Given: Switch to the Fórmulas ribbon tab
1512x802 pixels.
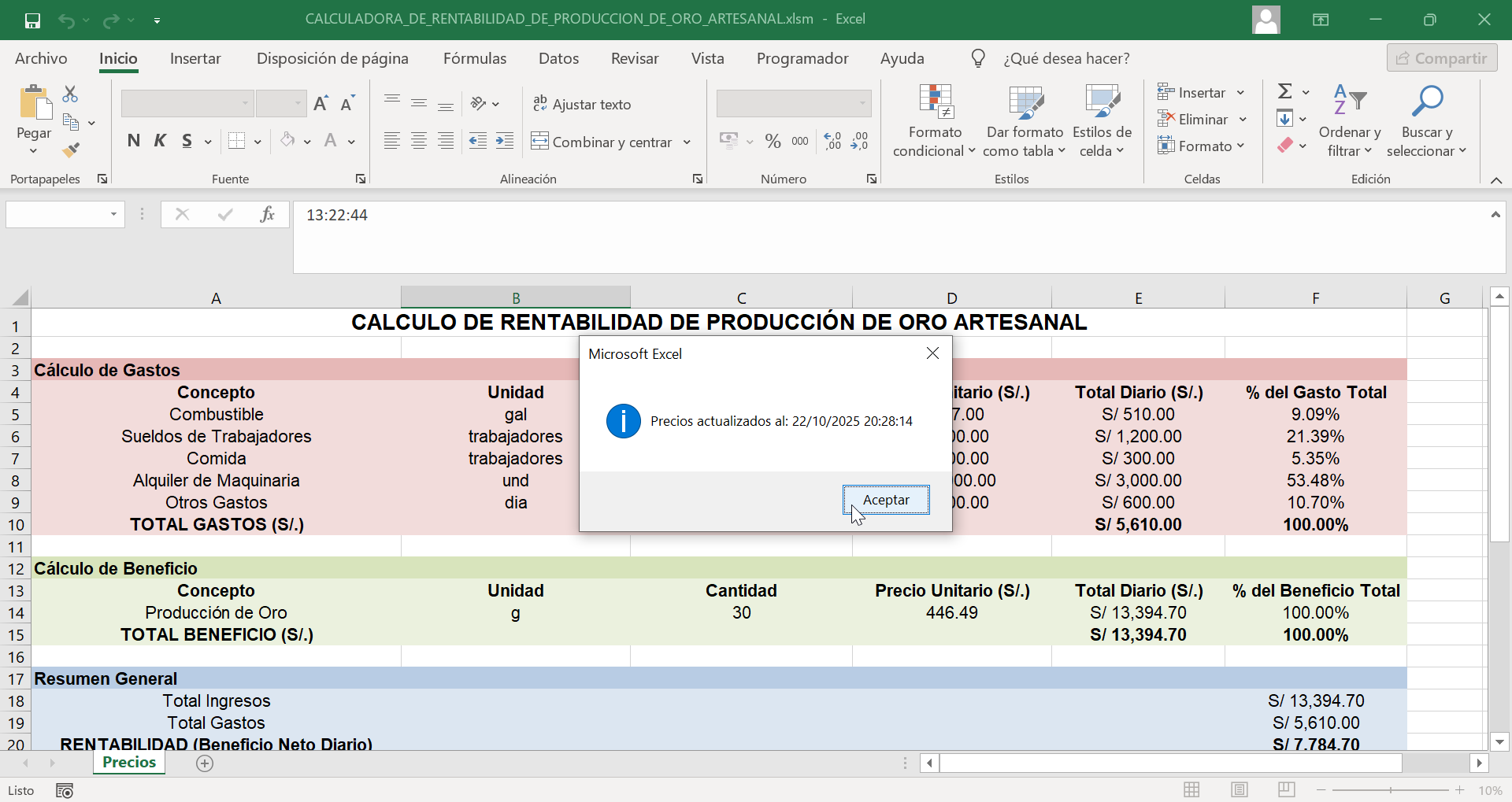Looking at the screenshot, I should tap(475, 57).
